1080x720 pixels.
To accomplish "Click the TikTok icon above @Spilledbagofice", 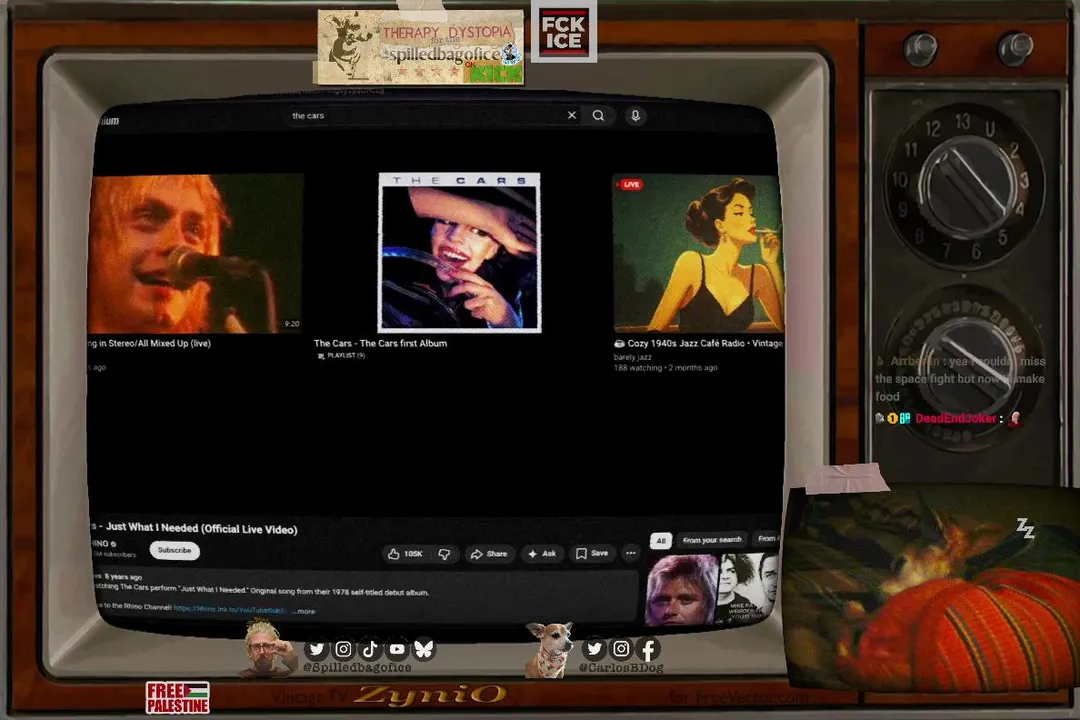I will pos(370,649).
